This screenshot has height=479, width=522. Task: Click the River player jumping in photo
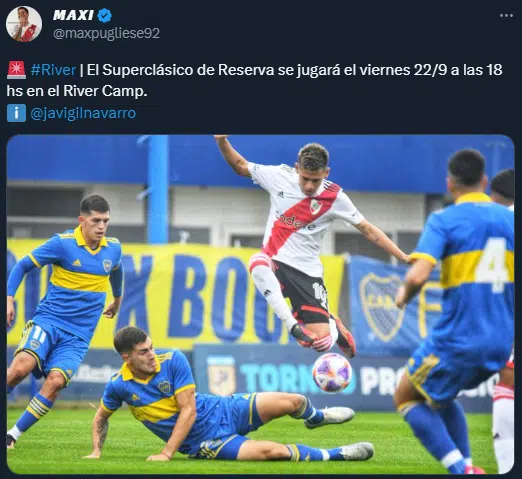(x=310, y=247)
